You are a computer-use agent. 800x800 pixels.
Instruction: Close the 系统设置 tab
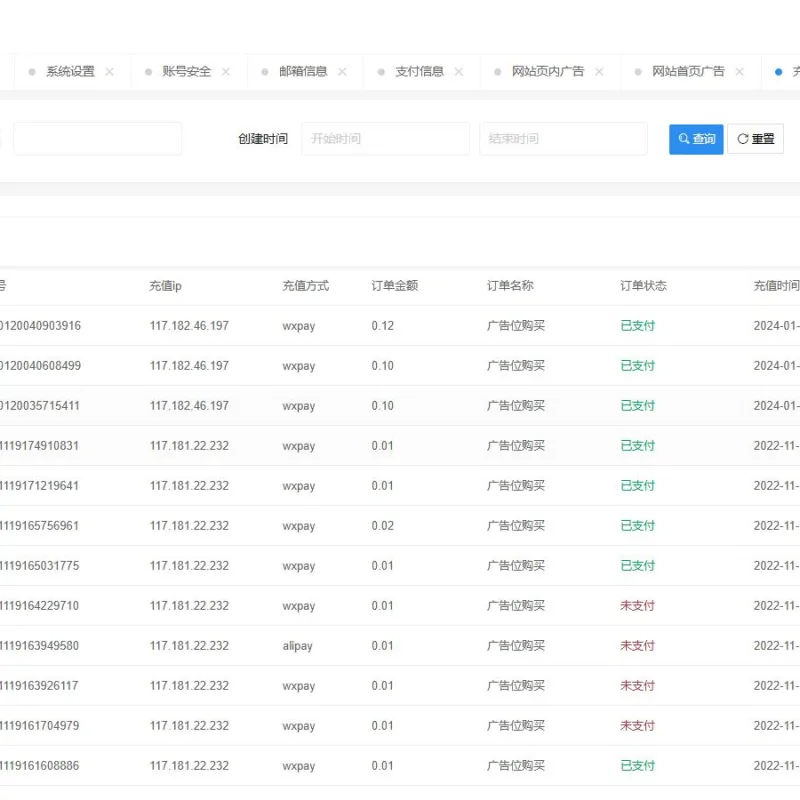pos(109,72)
